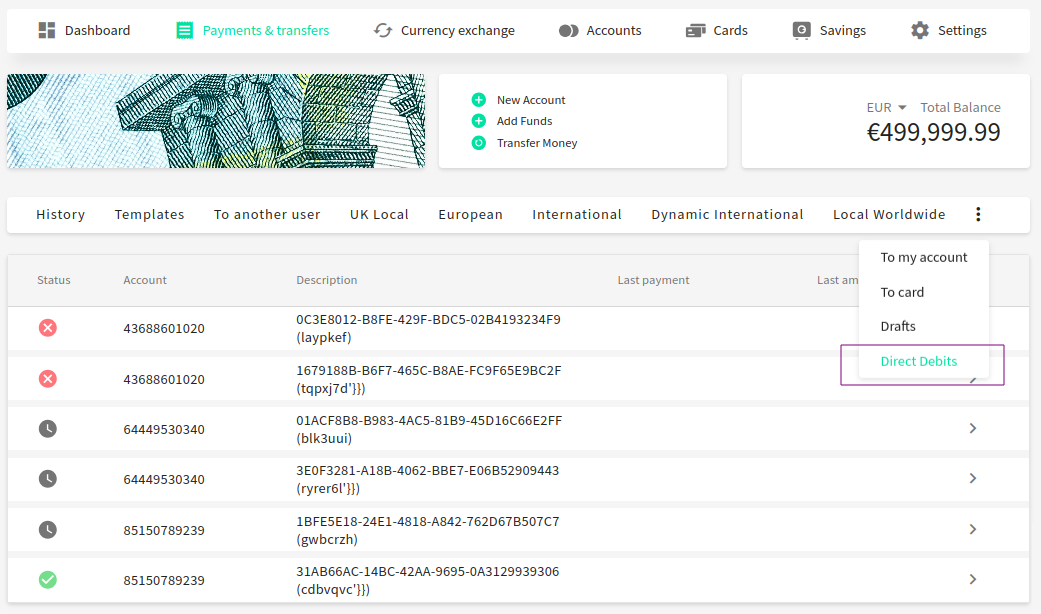Open the Payments & transfers section
The width and height of the screenshot is (1041, 614).
coord(252,30)
